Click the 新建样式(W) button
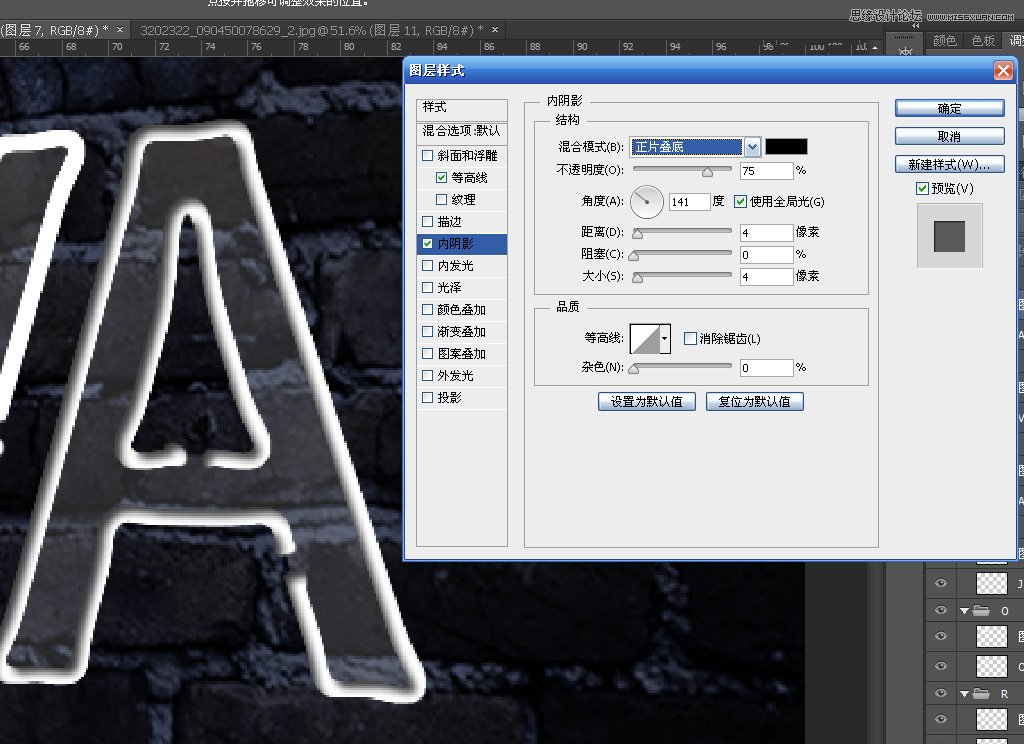1024x744 pixels. coord(948,163)
